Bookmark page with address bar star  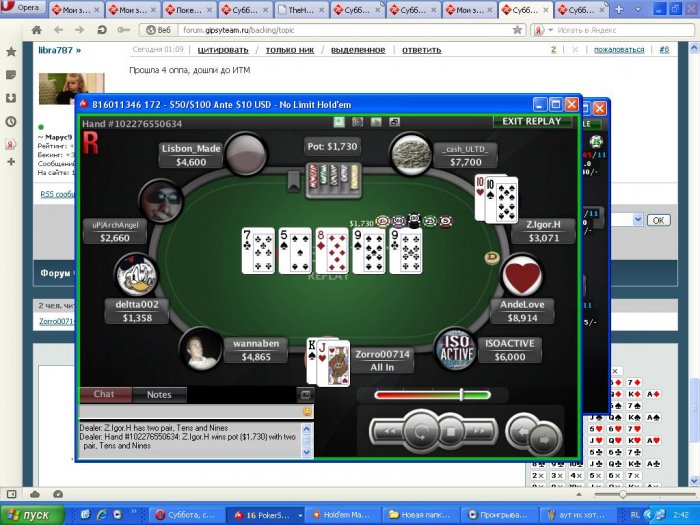pyautogui.click(x=517, y=30)
